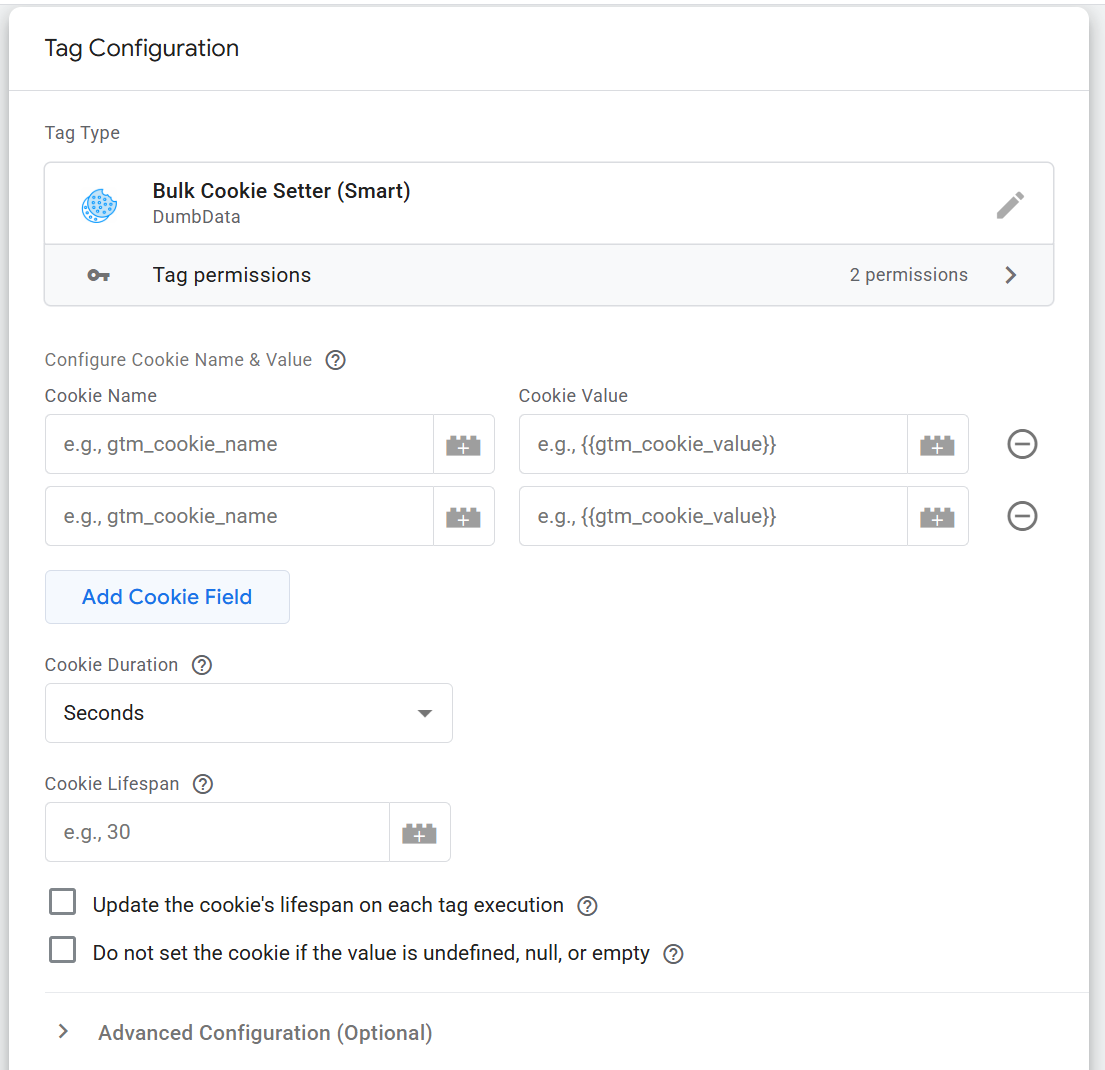
Task: Remove the second cookie row with minus icon
Action: pyautogui.click(x=1021, y=516)
